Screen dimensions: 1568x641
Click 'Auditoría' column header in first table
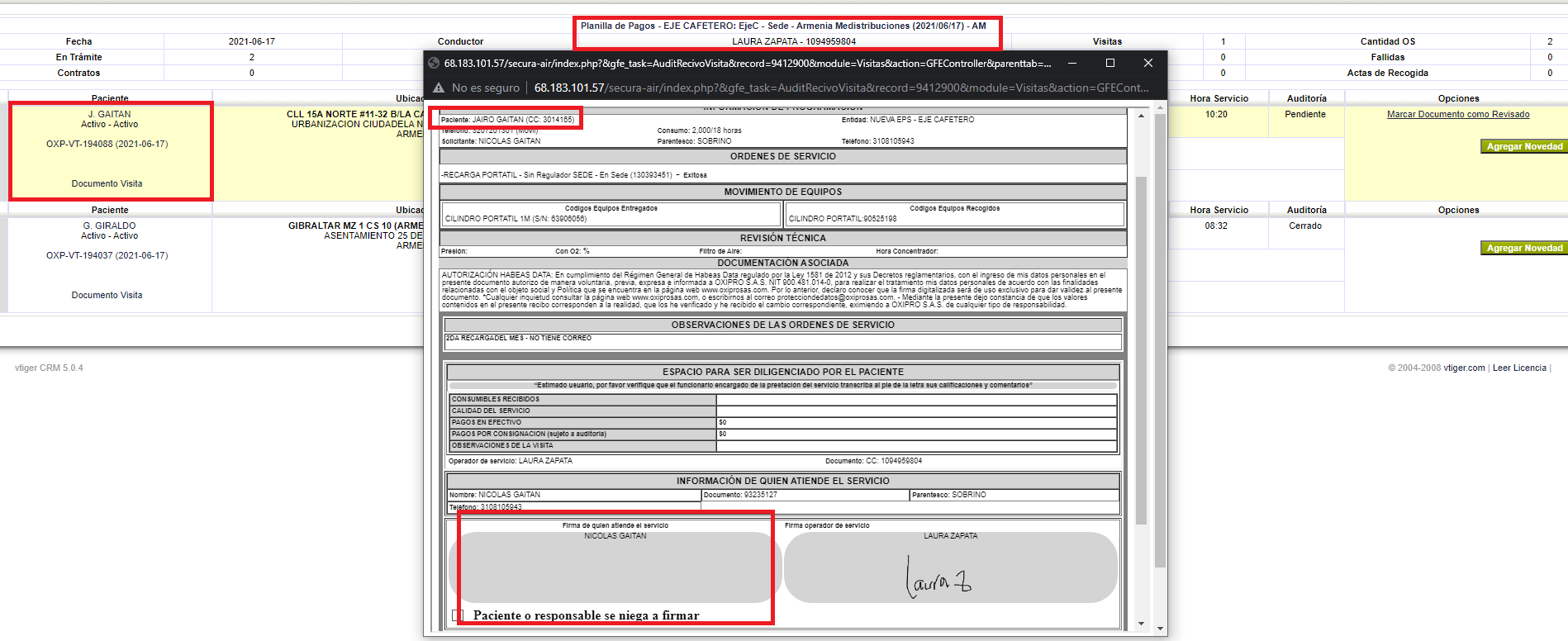tap(1307, 98)
